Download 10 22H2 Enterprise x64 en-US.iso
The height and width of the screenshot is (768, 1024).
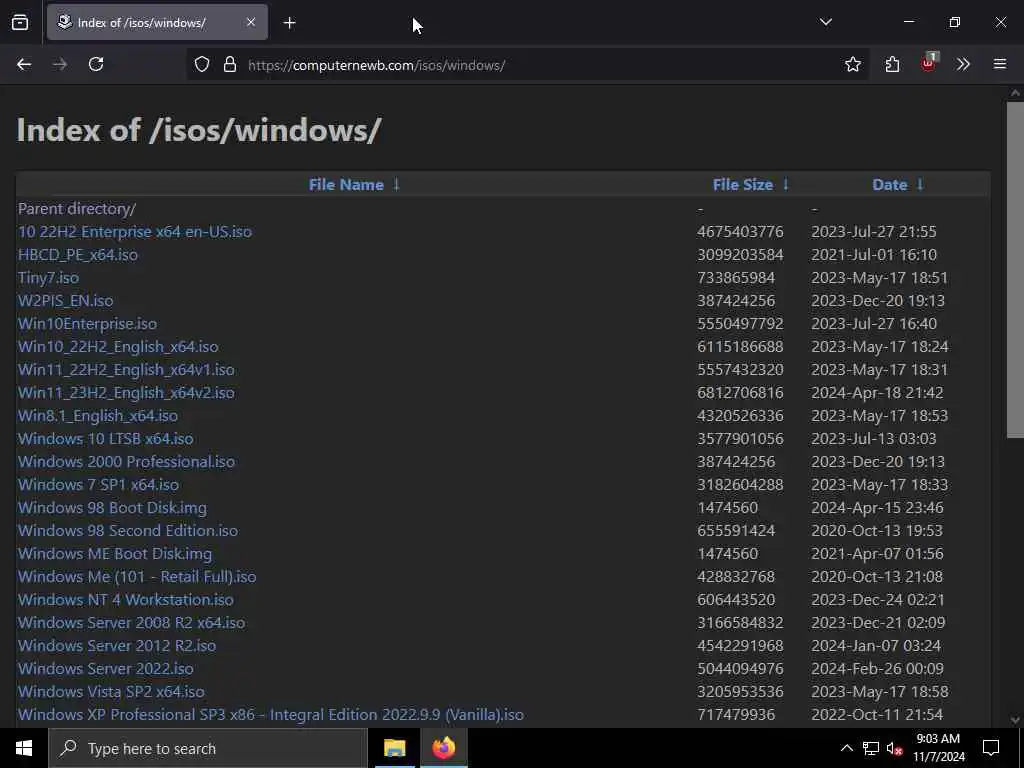pyautogui.click(x=135, y=232)
